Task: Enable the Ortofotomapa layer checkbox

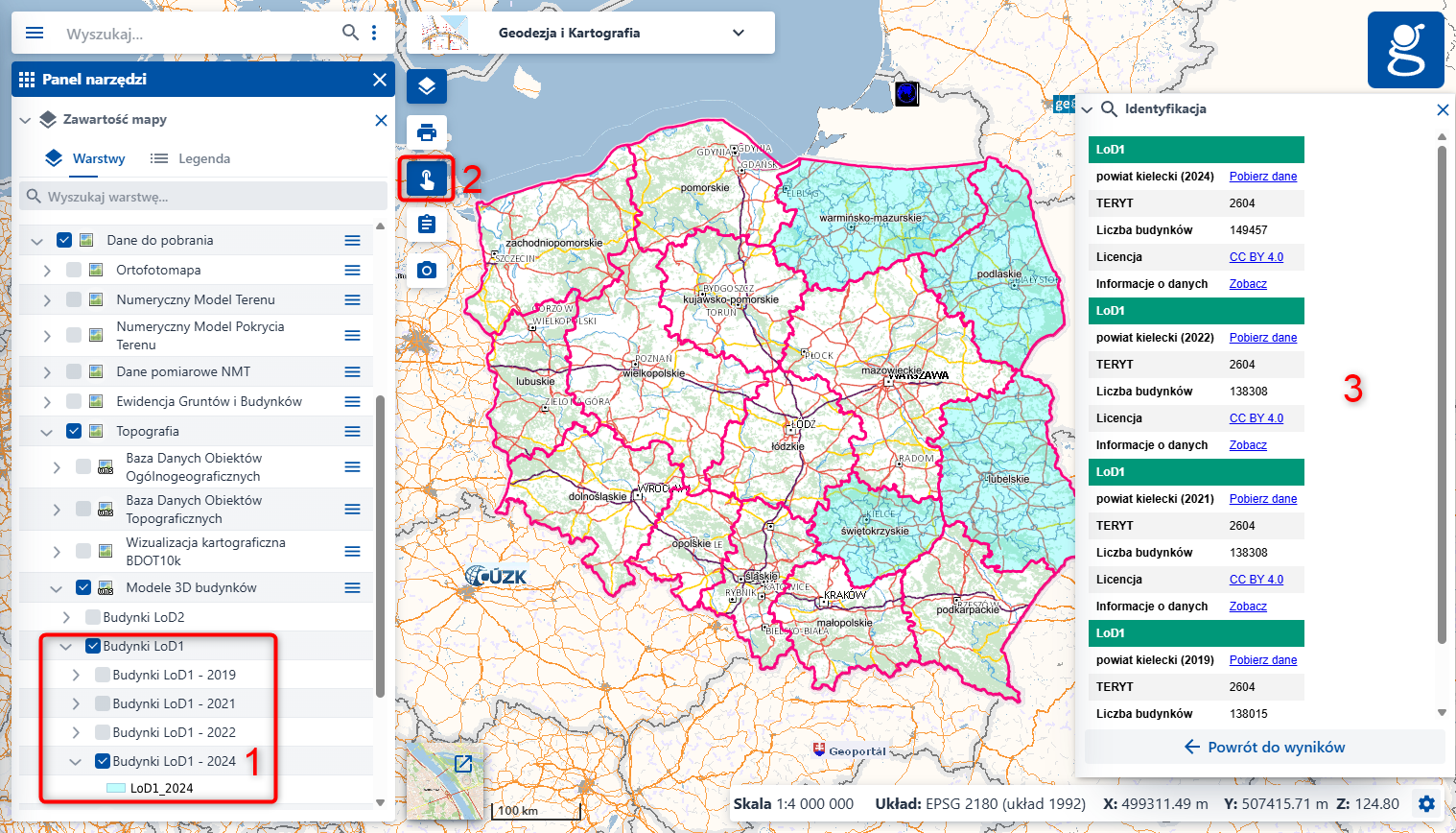Action: pyautogui.click(x=74, y=271)
